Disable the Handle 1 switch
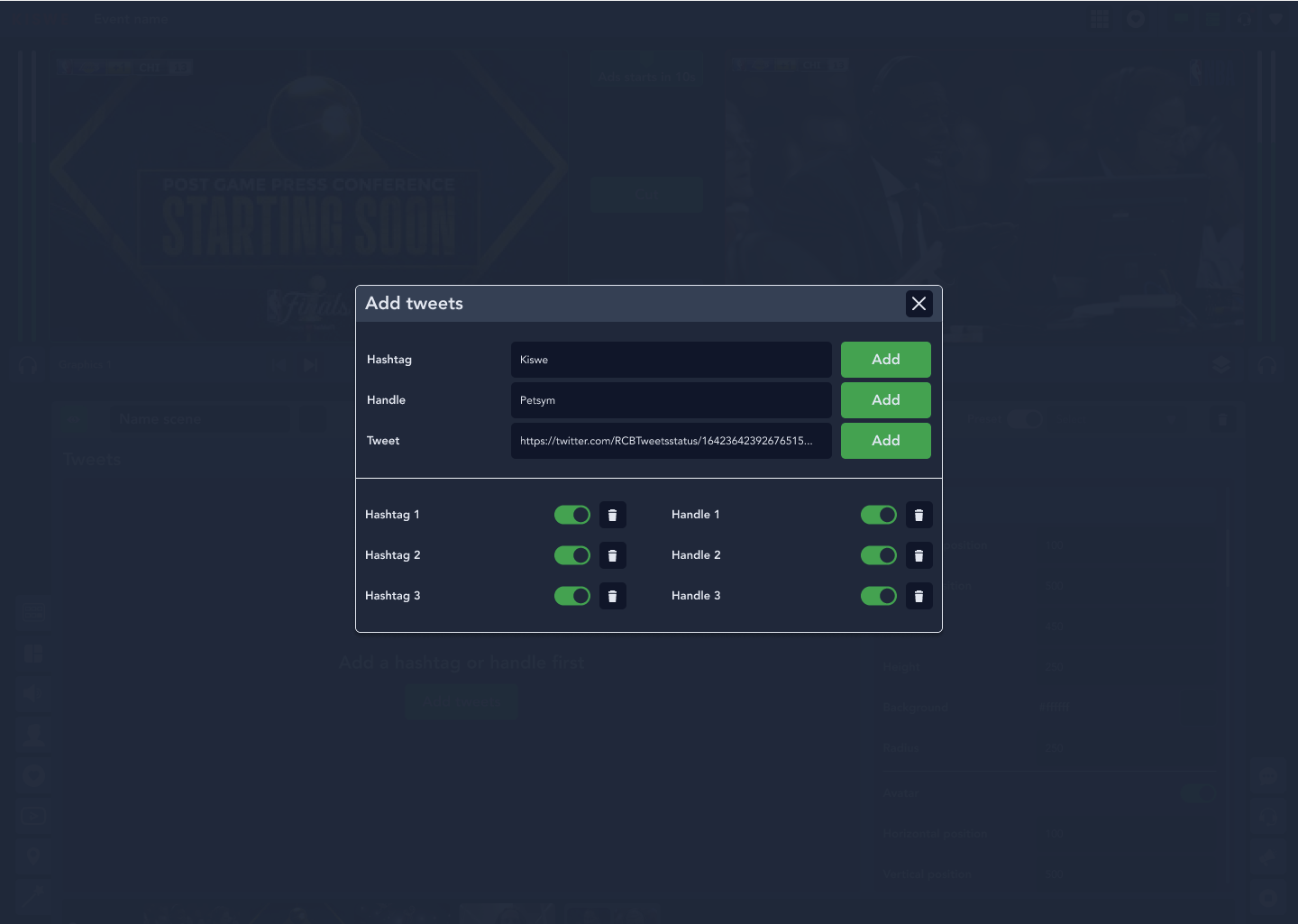Viewport: 1298px width, 924px height. [879, 515]
